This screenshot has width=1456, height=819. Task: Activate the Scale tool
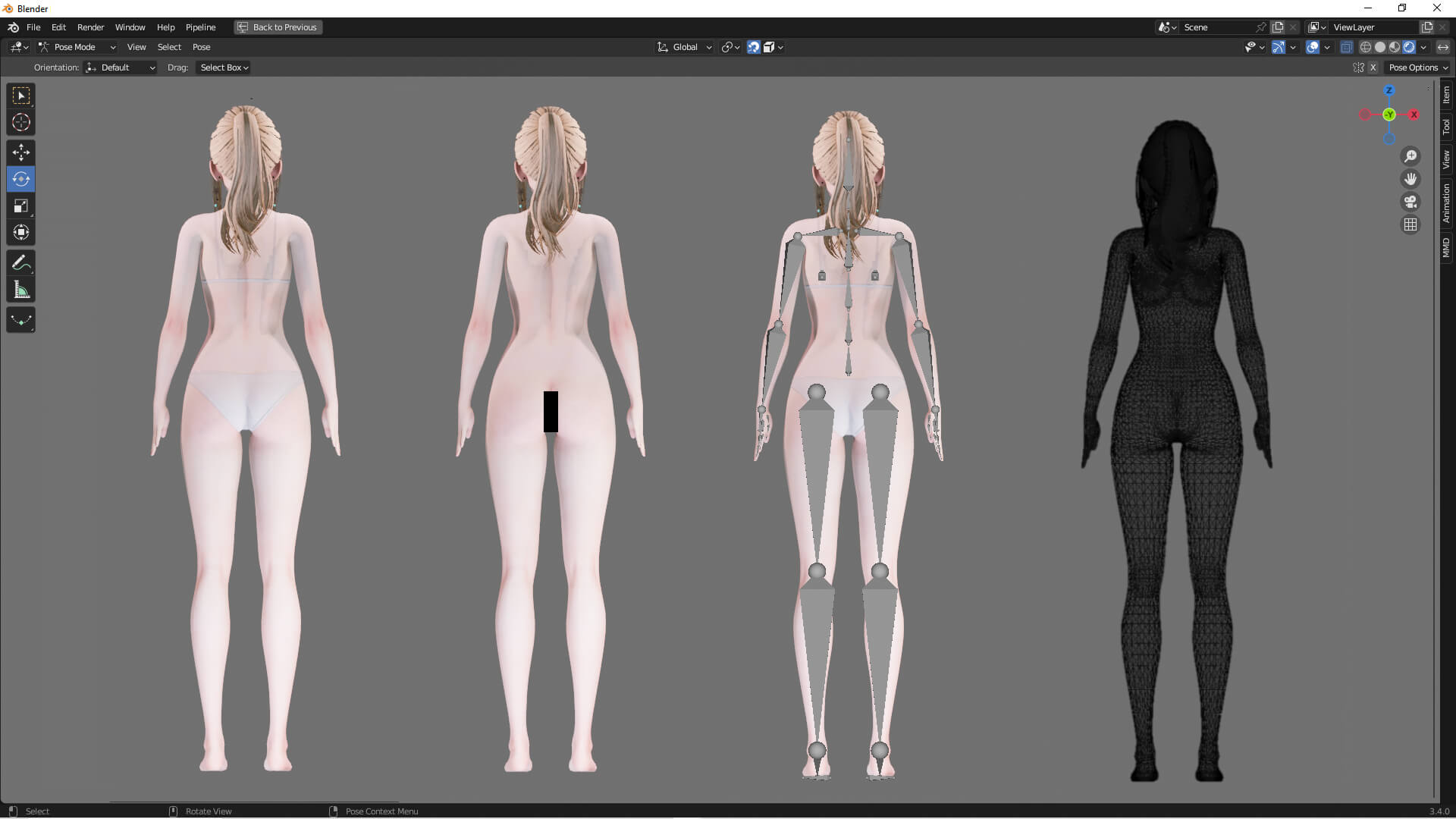click(21, 206)
